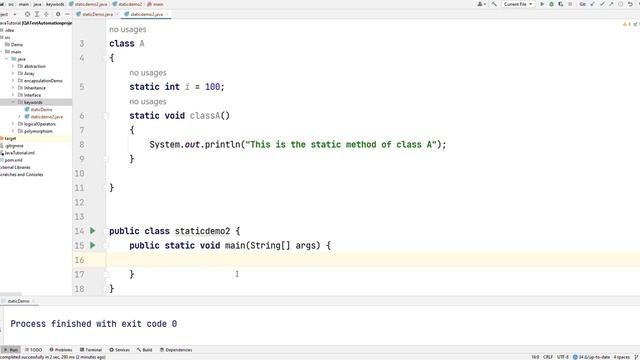The height and width of the screenshot is (360, 640).
Task: Collapse all icon in Project panel toolbar
Action: click(46, 14)
